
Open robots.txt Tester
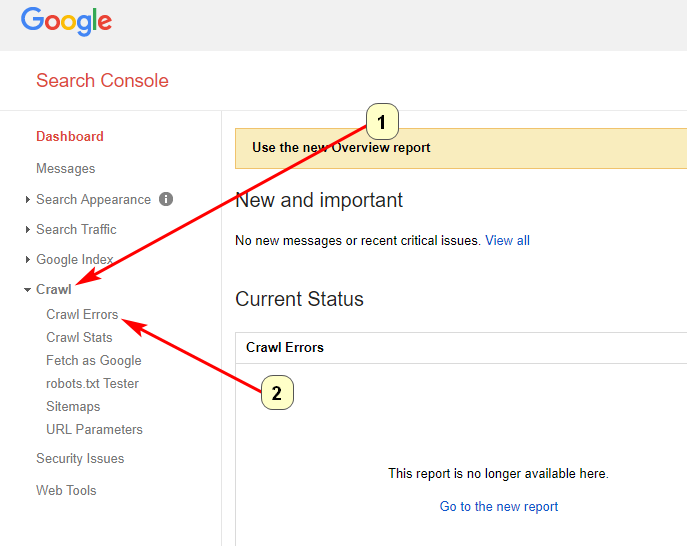coord(92,383)
